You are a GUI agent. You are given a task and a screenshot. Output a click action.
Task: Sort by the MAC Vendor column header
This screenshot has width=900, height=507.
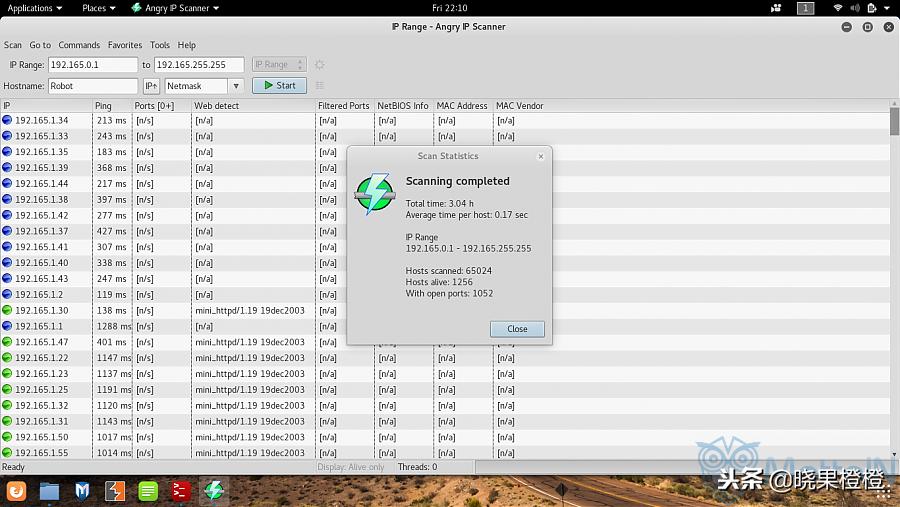tap(691, 106)
